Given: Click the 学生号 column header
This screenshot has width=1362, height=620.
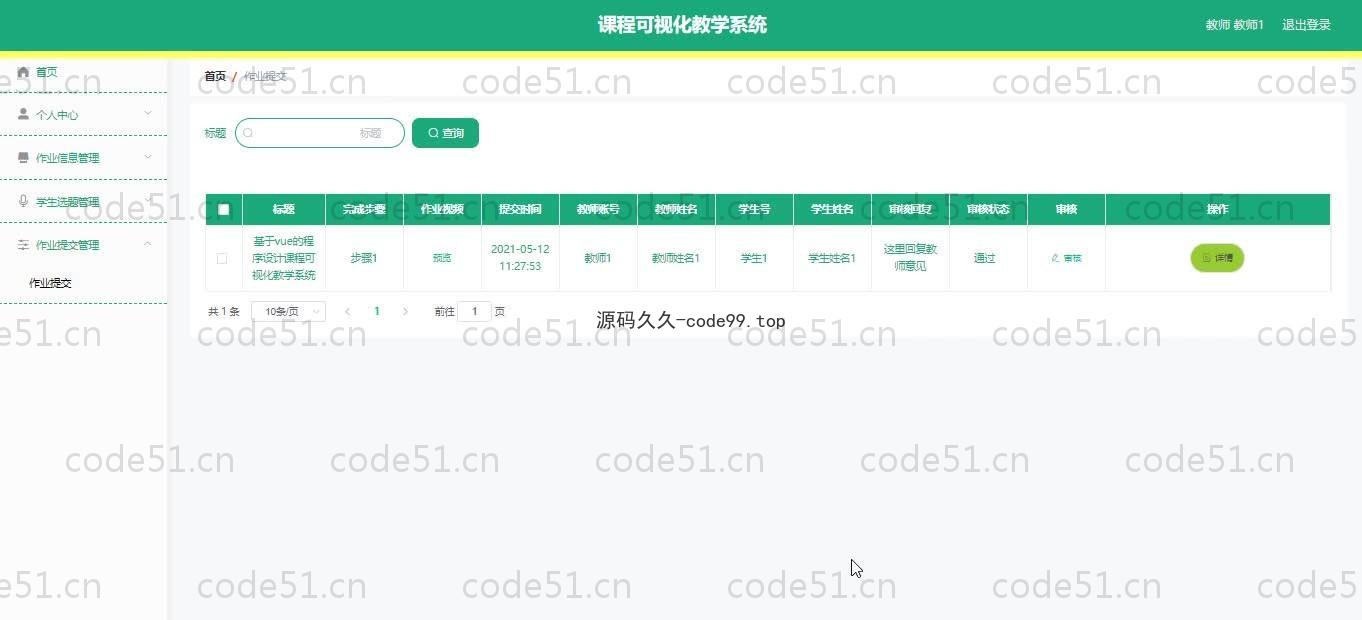Looking at the screenshot, I should [x=754, y=209].
